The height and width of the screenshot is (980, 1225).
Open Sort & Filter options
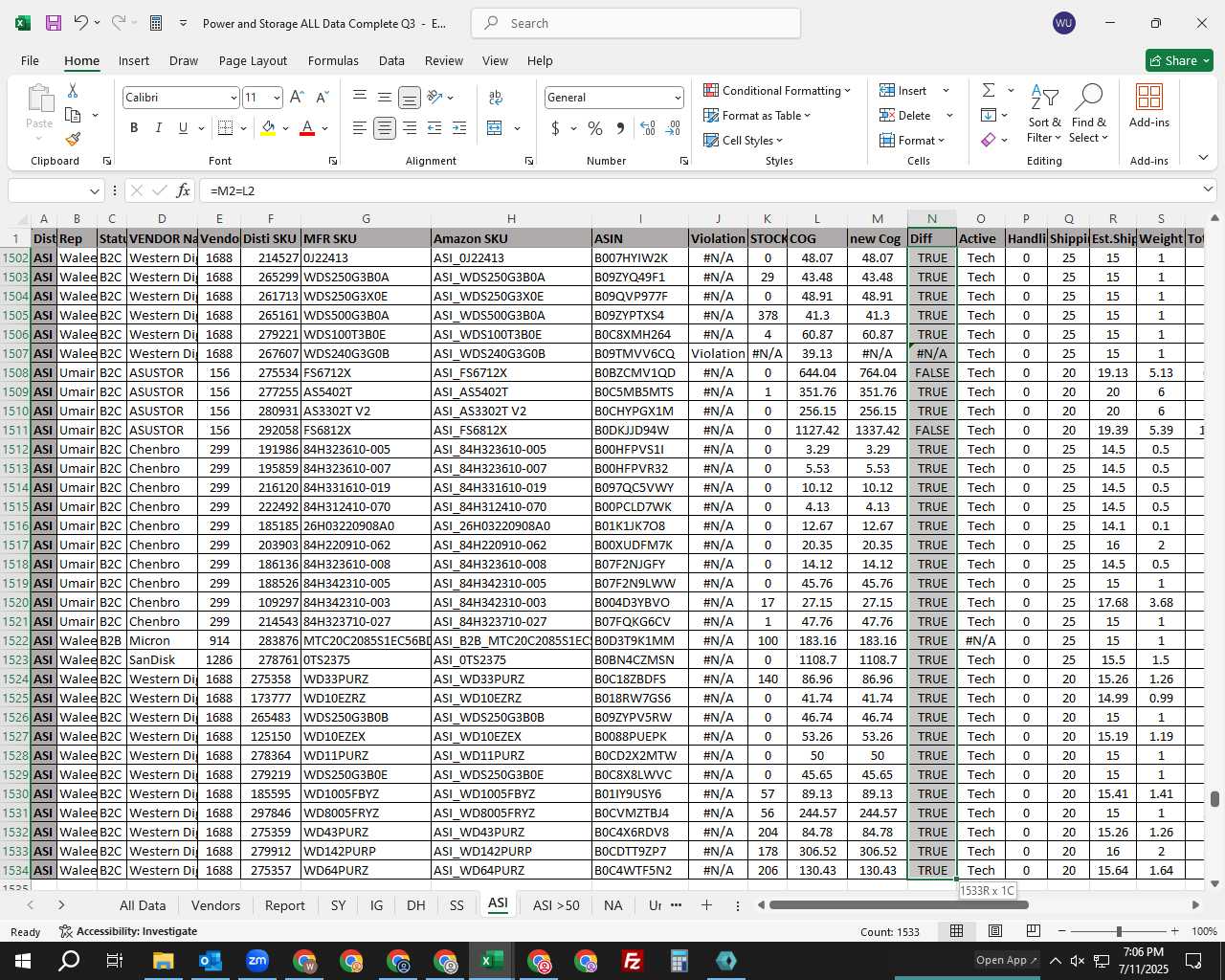click(x=1044, y=114)
